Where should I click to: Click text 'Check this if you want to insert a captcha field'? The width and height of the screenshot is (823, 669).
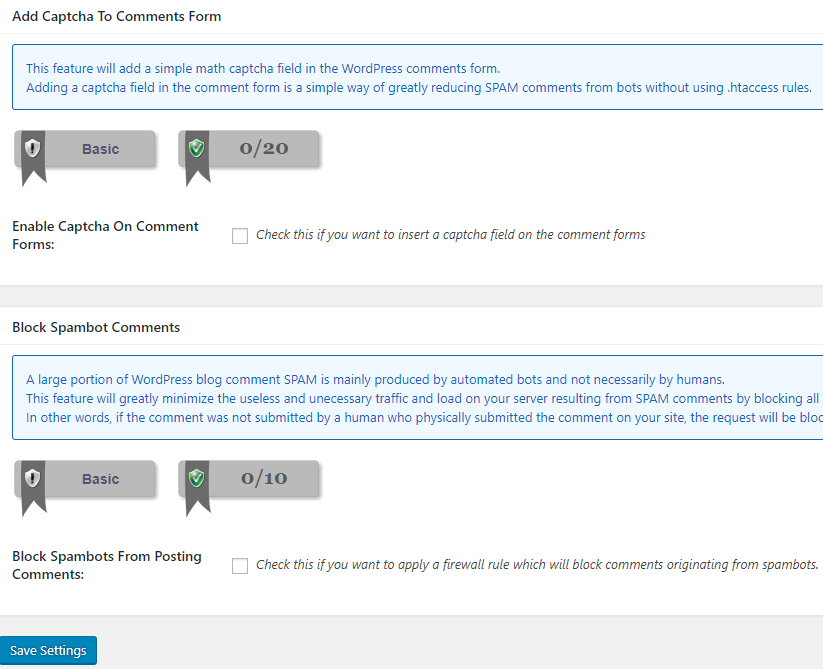coord(450,235)
